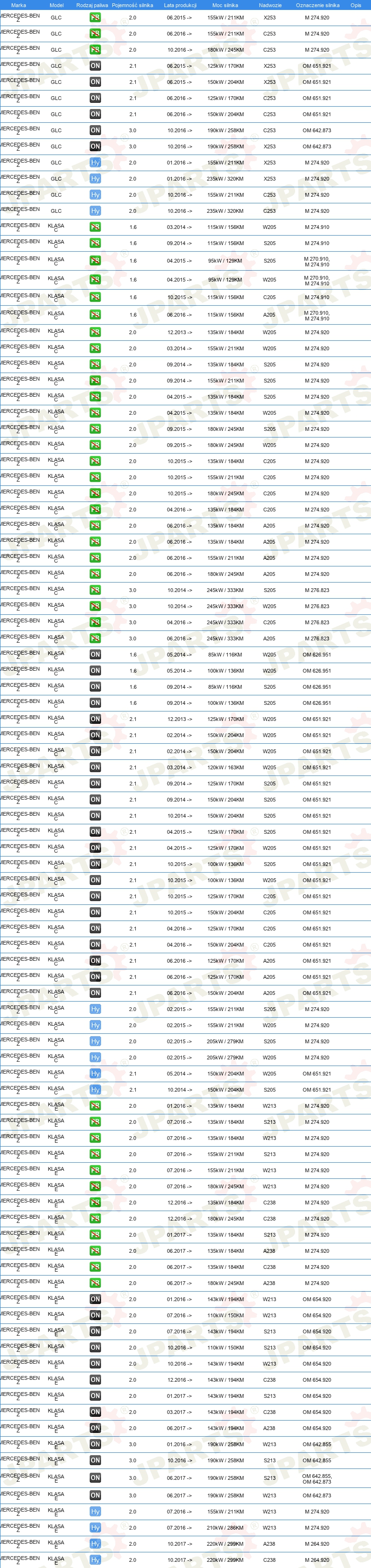Image resolution: width=371 pixels, height=1568 pixels.
Task: Click the Opis column header
Action: coord(356,5)
